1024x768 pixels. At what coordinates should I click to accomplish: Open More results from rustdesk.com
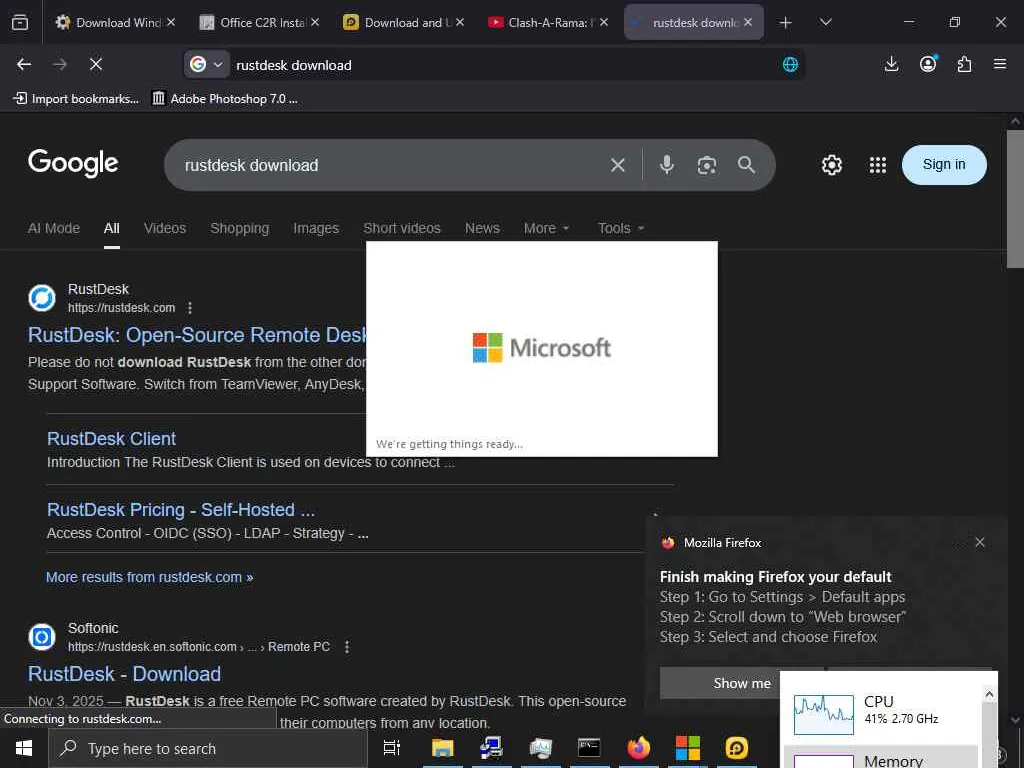click(x=150, y=577)
